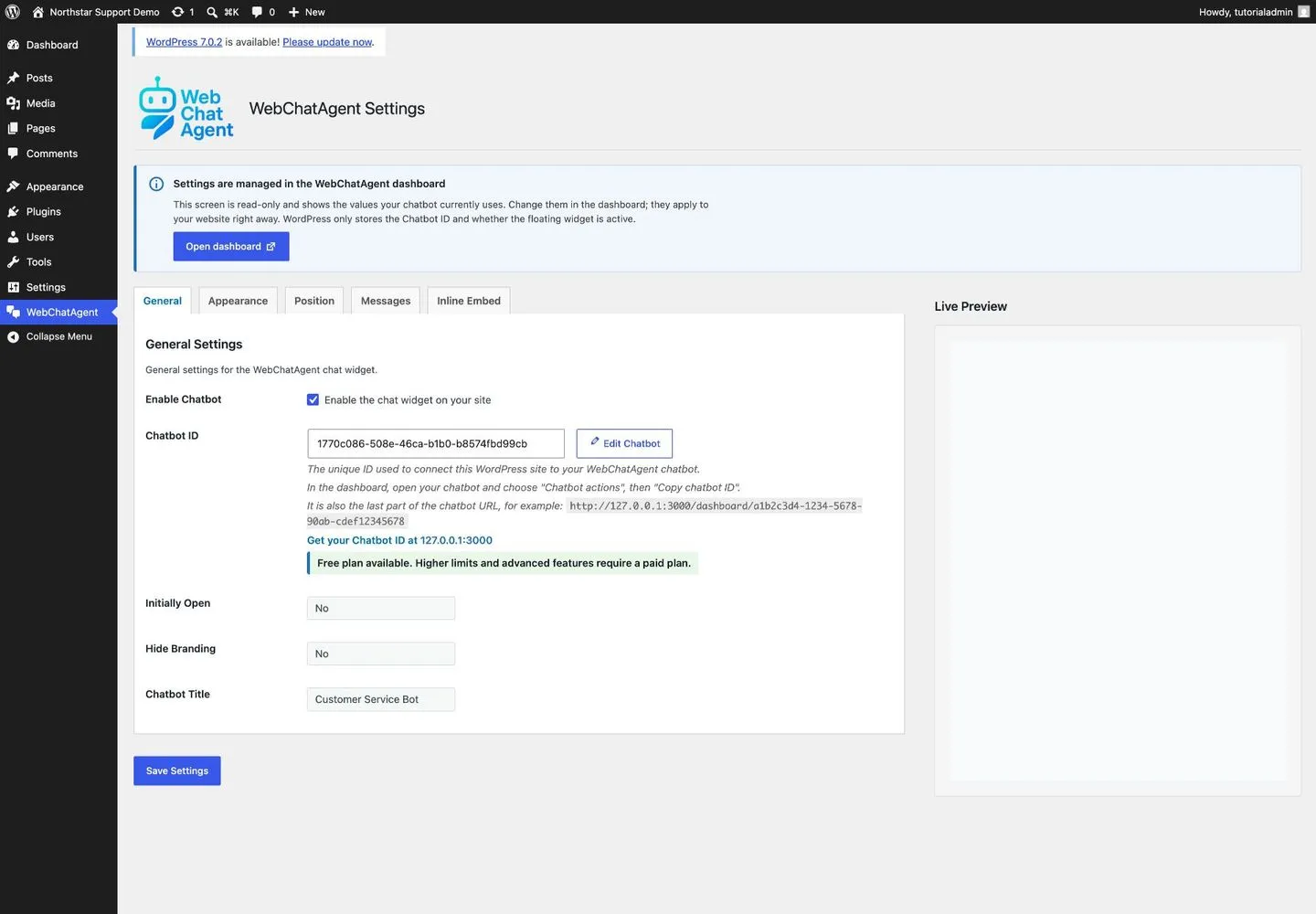
Task: Click the WebChatAgent robot logo
Action: point(186,108)
